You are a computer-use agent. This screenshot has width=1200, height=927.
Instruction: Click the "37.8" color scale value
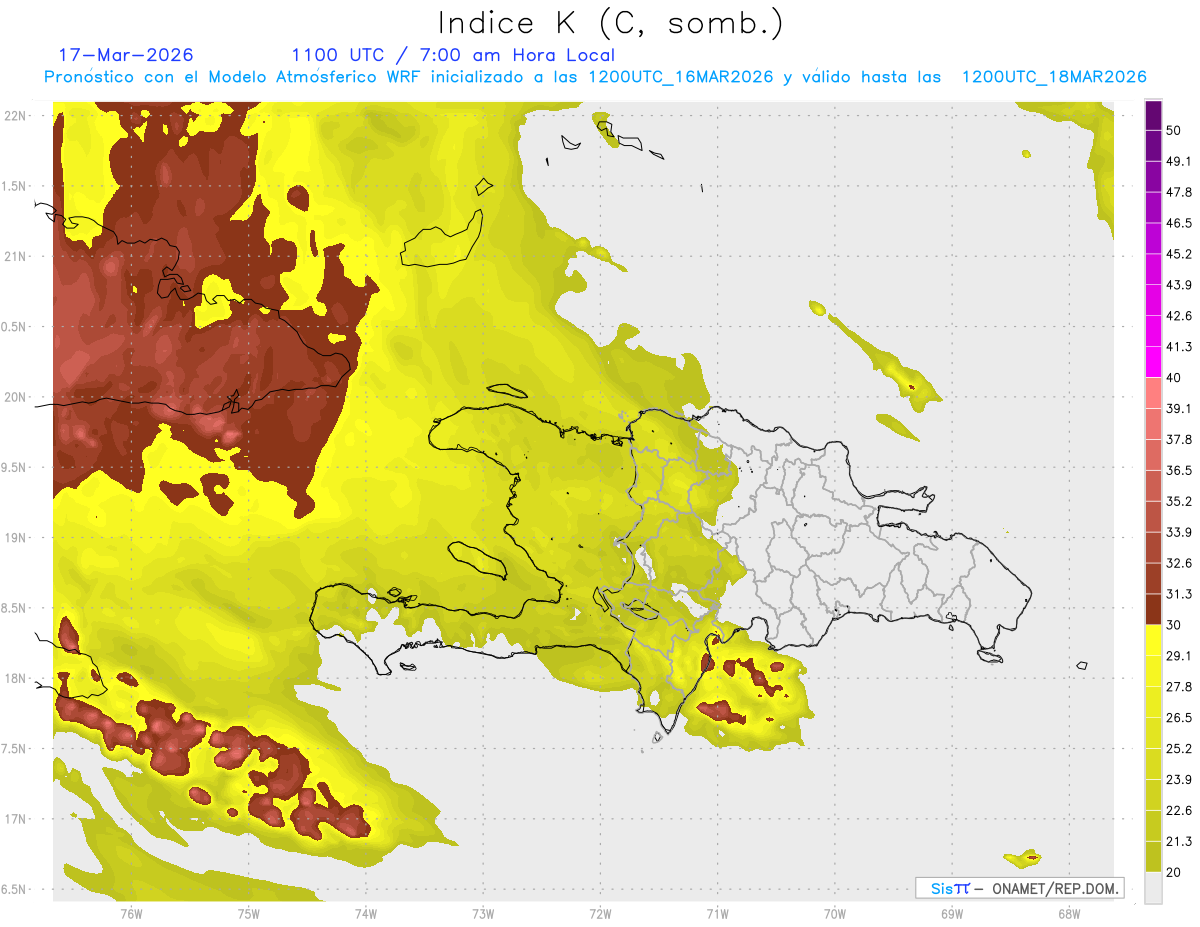tap(1179, 439)
